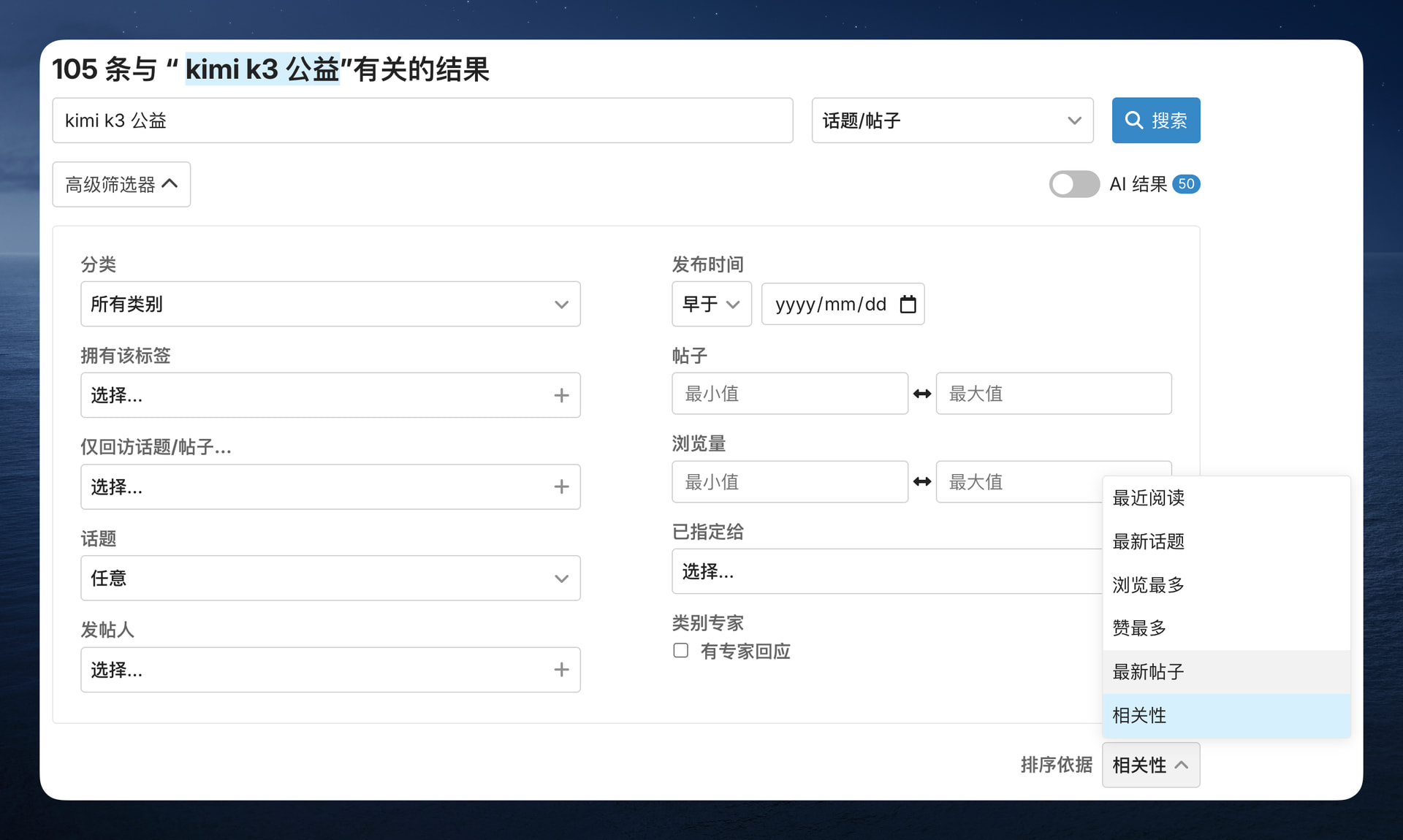Screen dimensions: 1403x840
Task: Open the 早于 date comparison dropdown
Action: point(711,304)
